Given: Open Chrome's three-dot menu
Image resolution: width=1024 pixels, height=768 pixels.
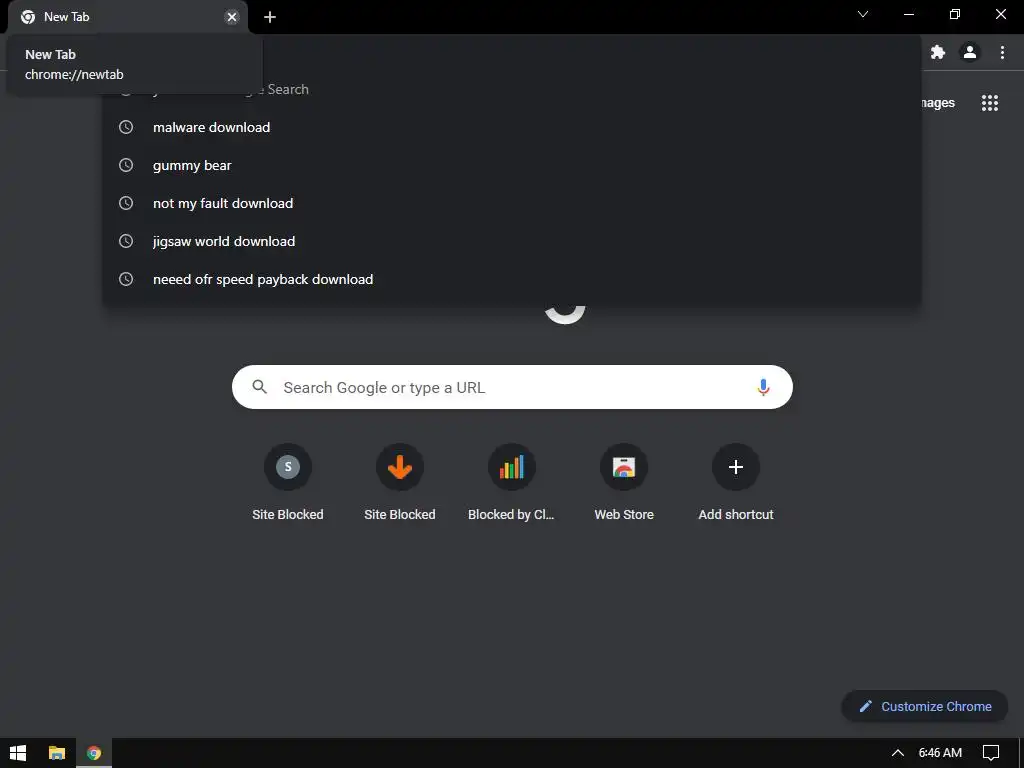Looking at the screenshot, I should click(x=1002, y=52).
